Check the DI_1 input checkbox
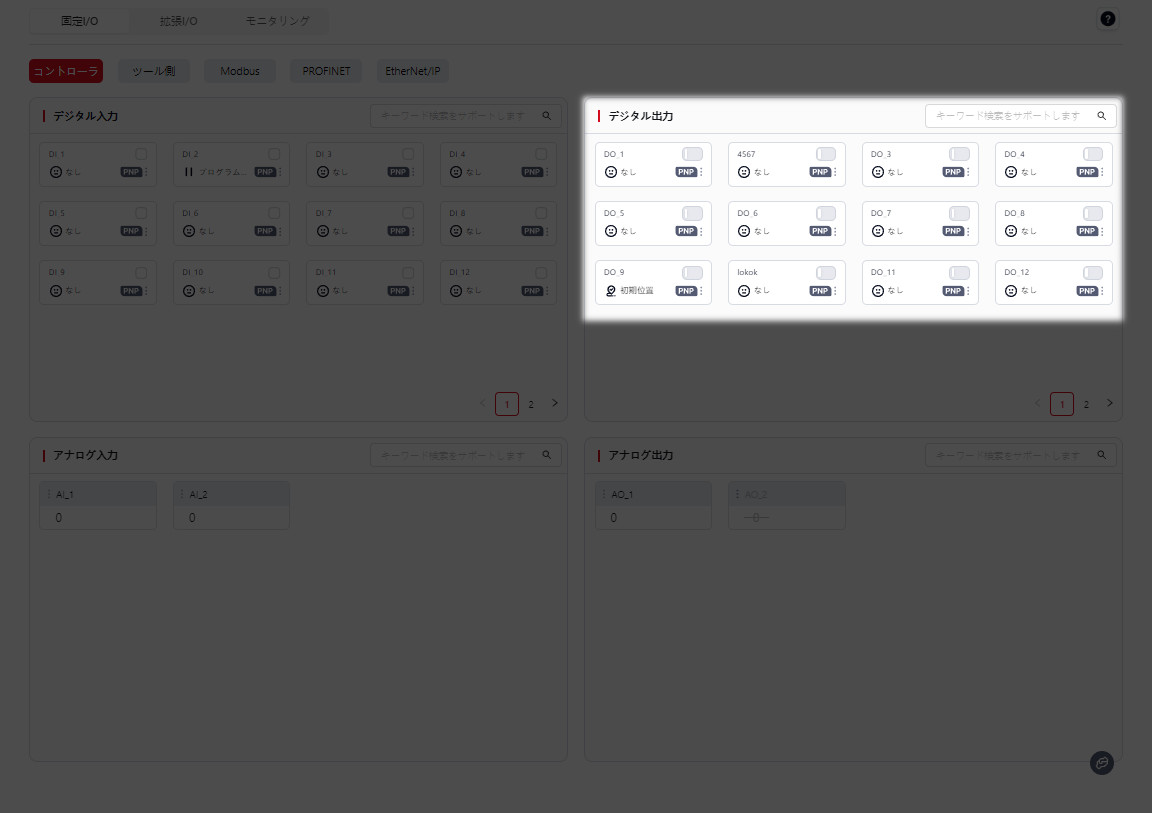Image resolution: width=1152 pixels, height=813 pixels. point(141,154)
